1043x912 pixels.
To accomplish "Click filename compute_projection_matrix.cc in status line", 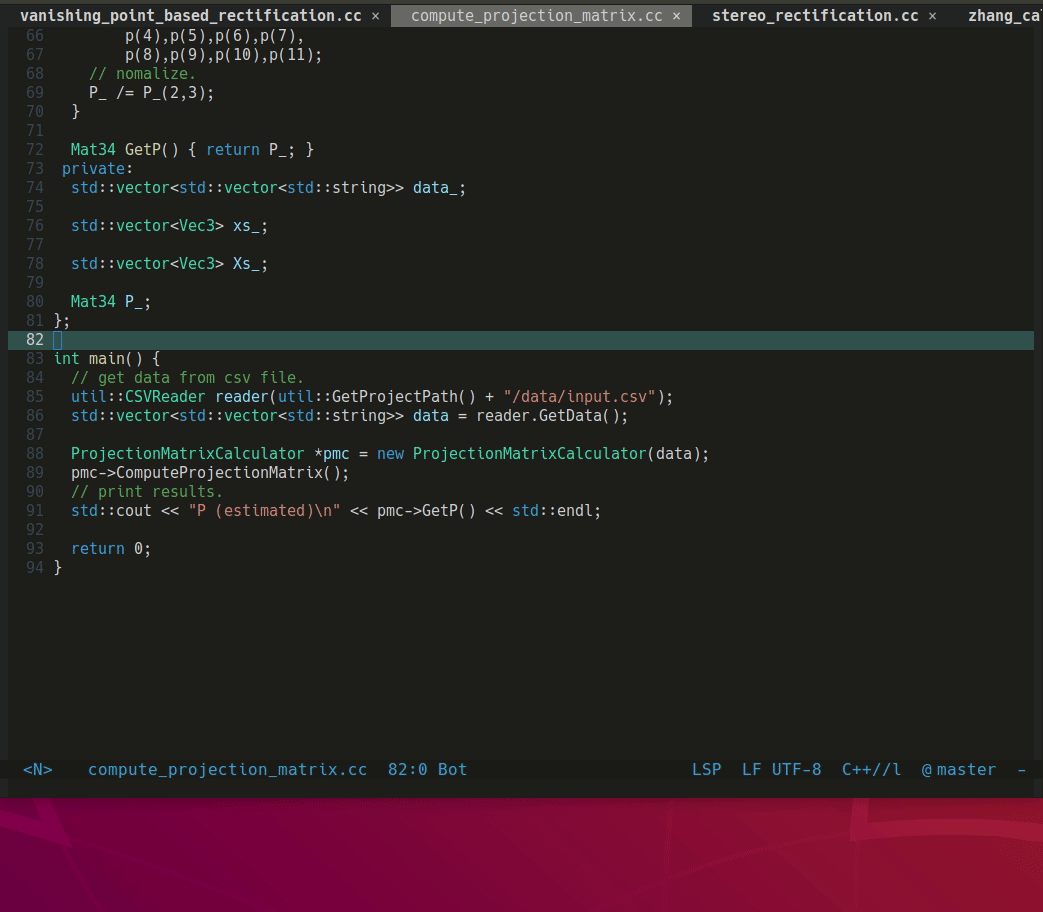I will click(227, 770).
